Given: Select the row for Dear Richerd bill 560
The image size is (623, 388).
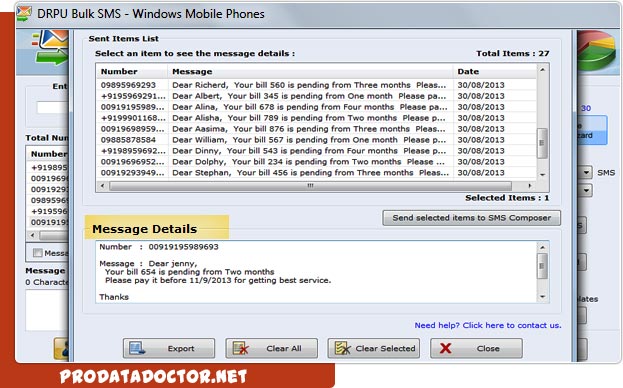Looking at the screenshot, I should pos(316,85).
